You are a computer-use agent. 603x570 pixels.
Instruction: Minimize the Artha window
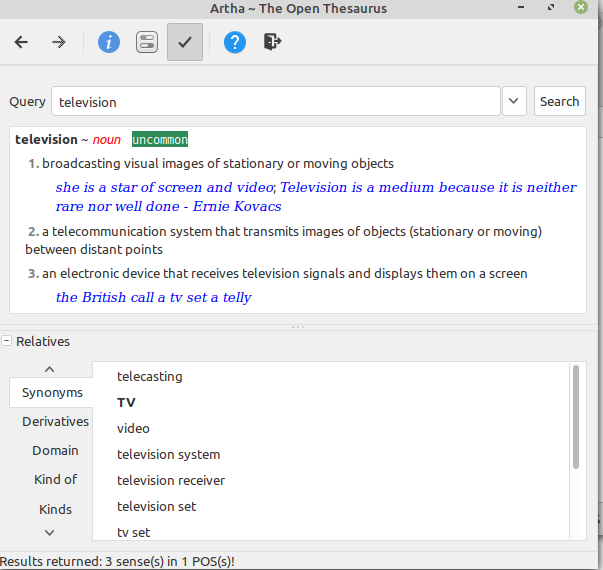tap(521, 7)
